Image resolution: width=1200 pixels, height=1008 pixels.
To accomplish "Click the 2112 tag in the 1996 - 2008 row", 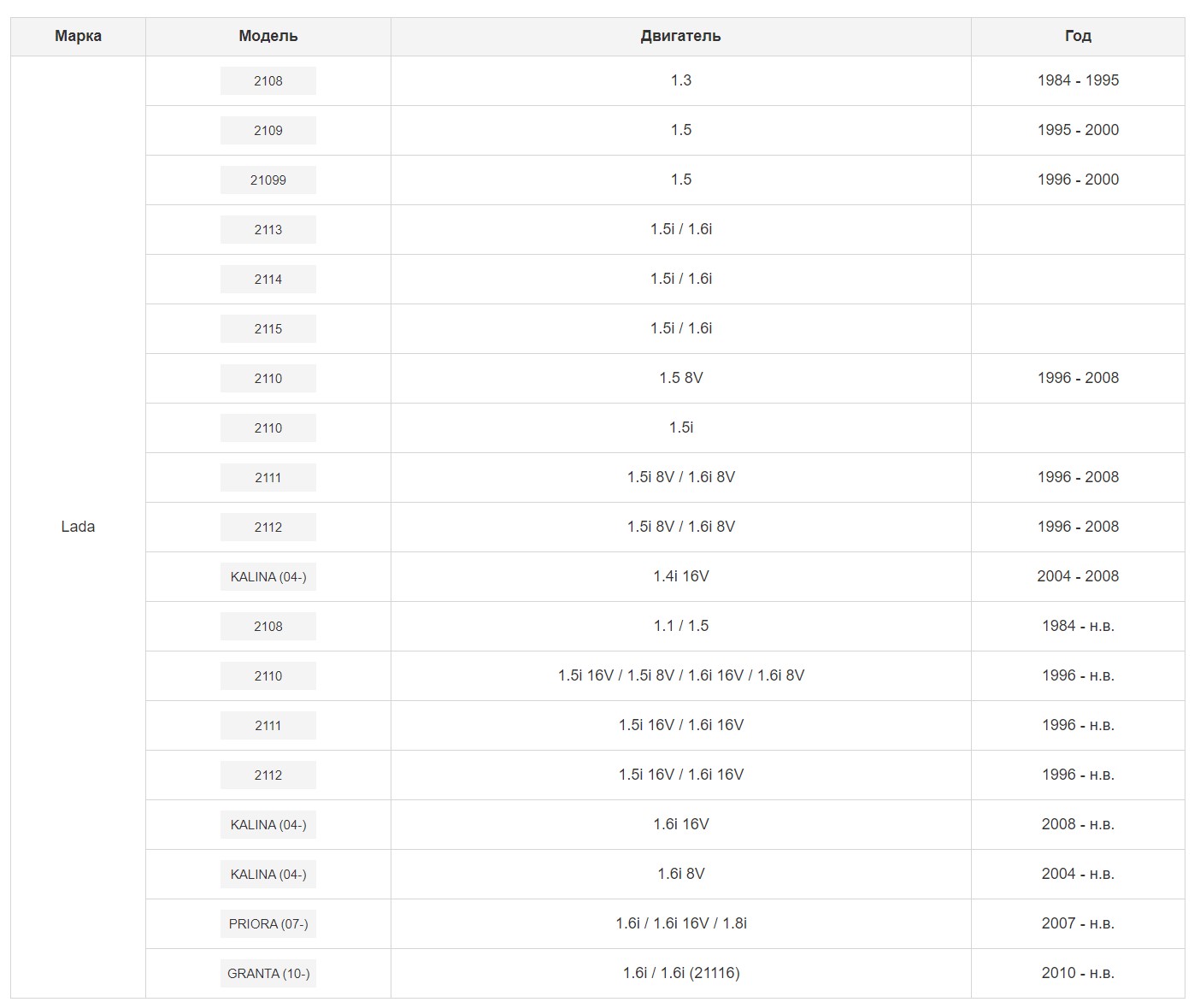I will coord(268,528).
